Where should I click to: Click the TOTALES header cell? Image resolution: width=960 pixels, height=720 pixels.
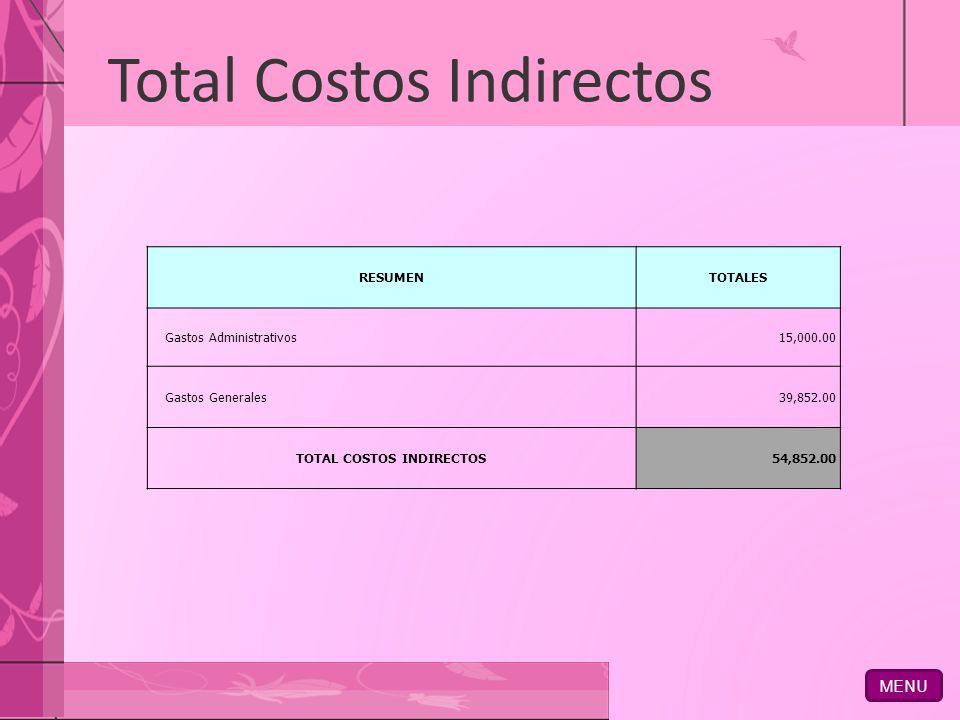coord(738,277)
